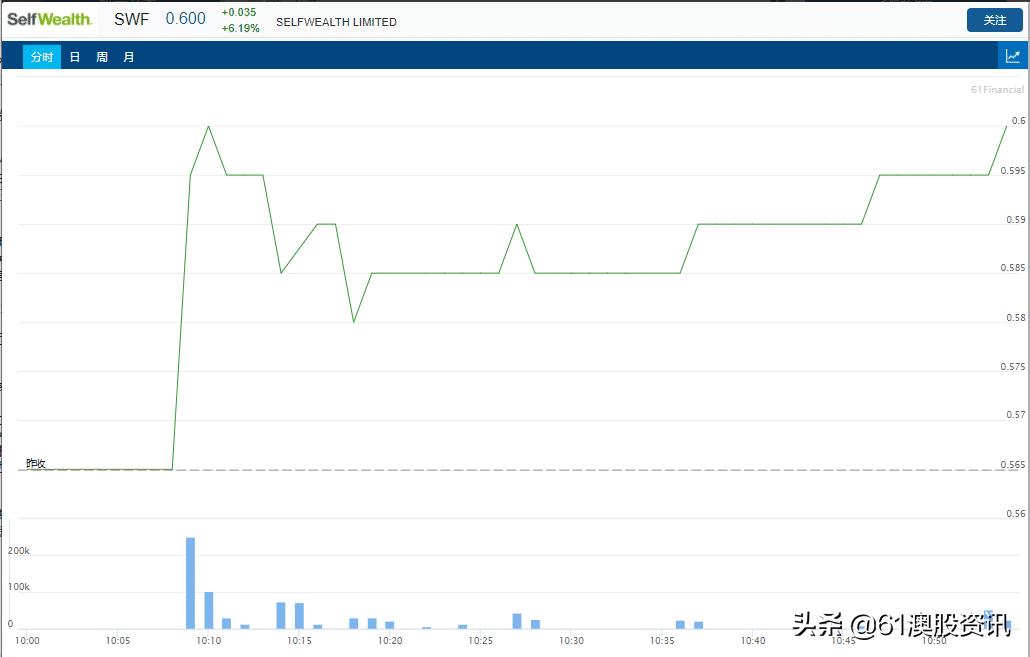
Task: Click the SelfWealth logo
Action: coord(49,18)
